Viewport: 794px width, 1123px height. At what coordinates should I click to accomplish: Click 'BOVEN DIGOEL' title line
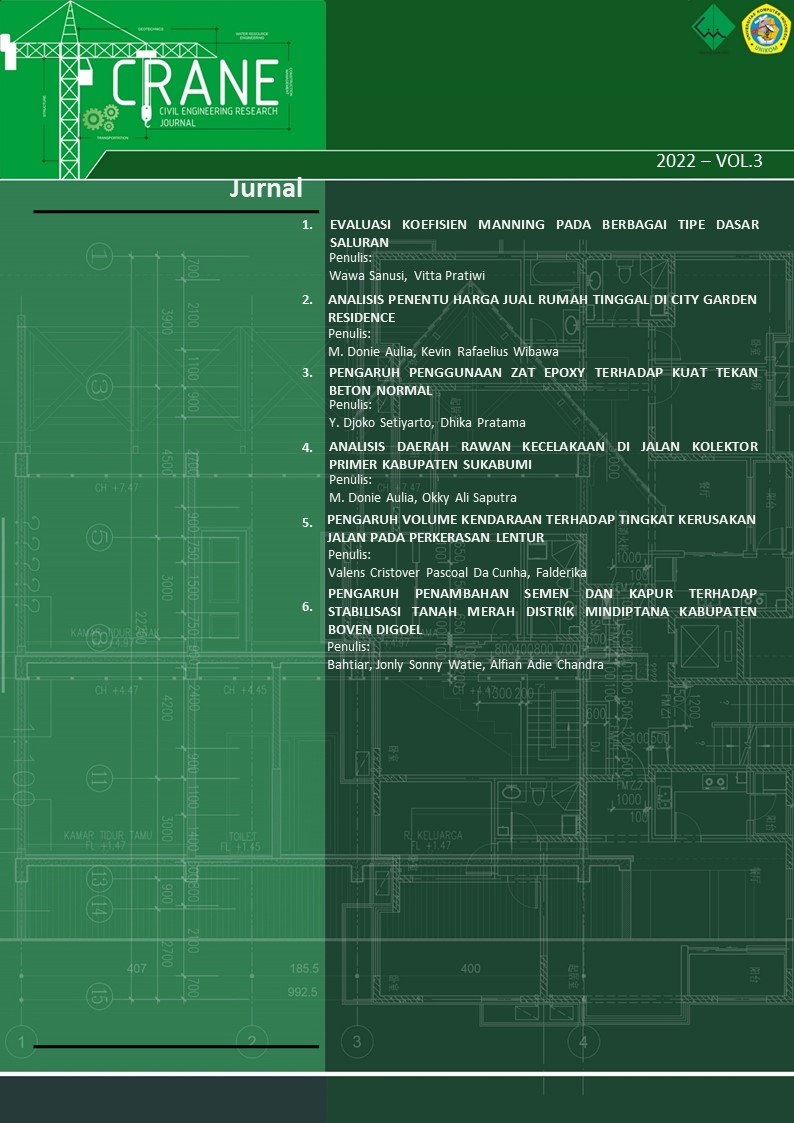tap(374, 630)
